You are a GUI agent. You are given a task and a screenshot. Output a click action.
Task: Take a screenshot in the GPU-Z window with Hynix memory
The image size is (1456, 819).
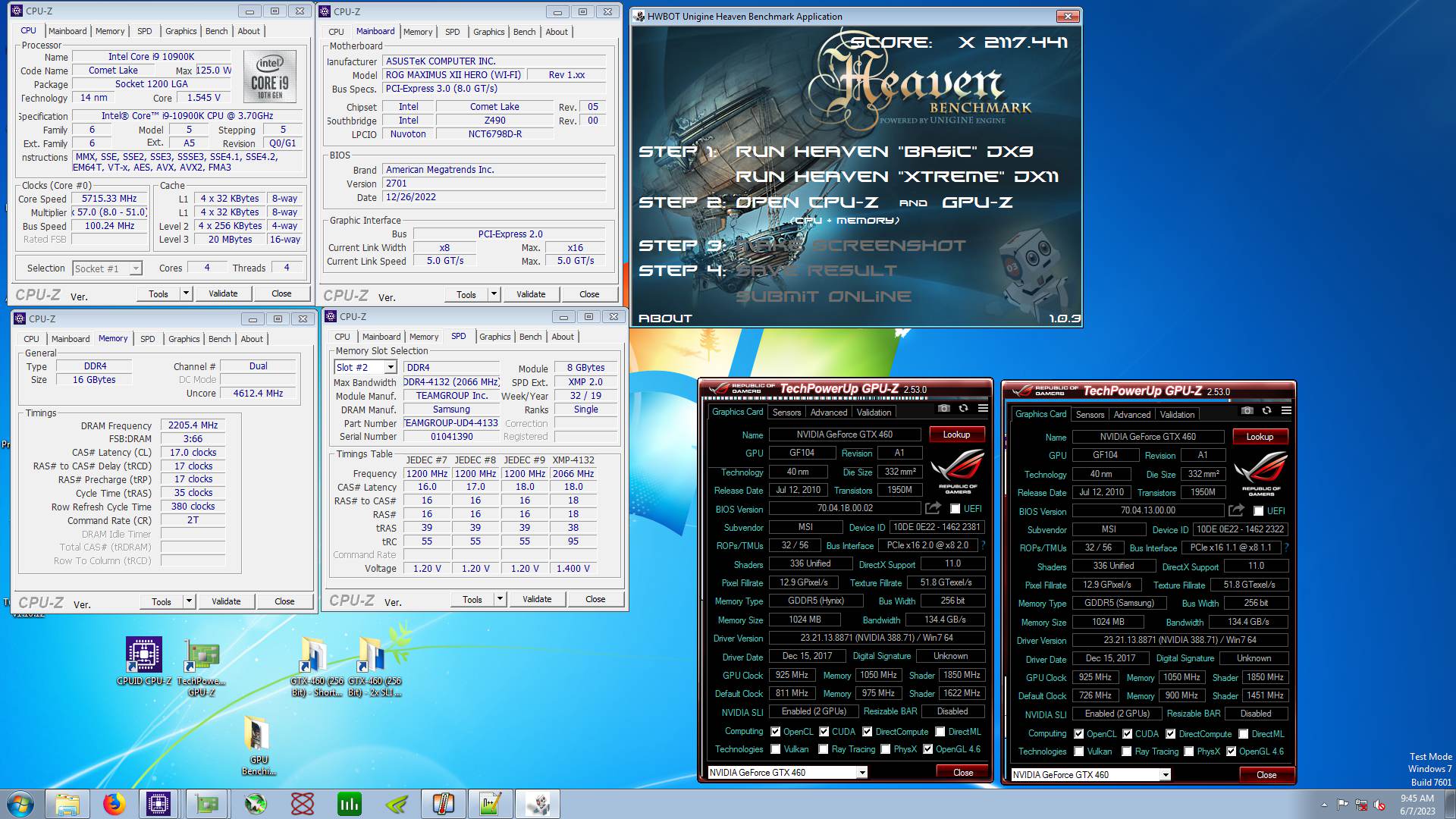943,408
